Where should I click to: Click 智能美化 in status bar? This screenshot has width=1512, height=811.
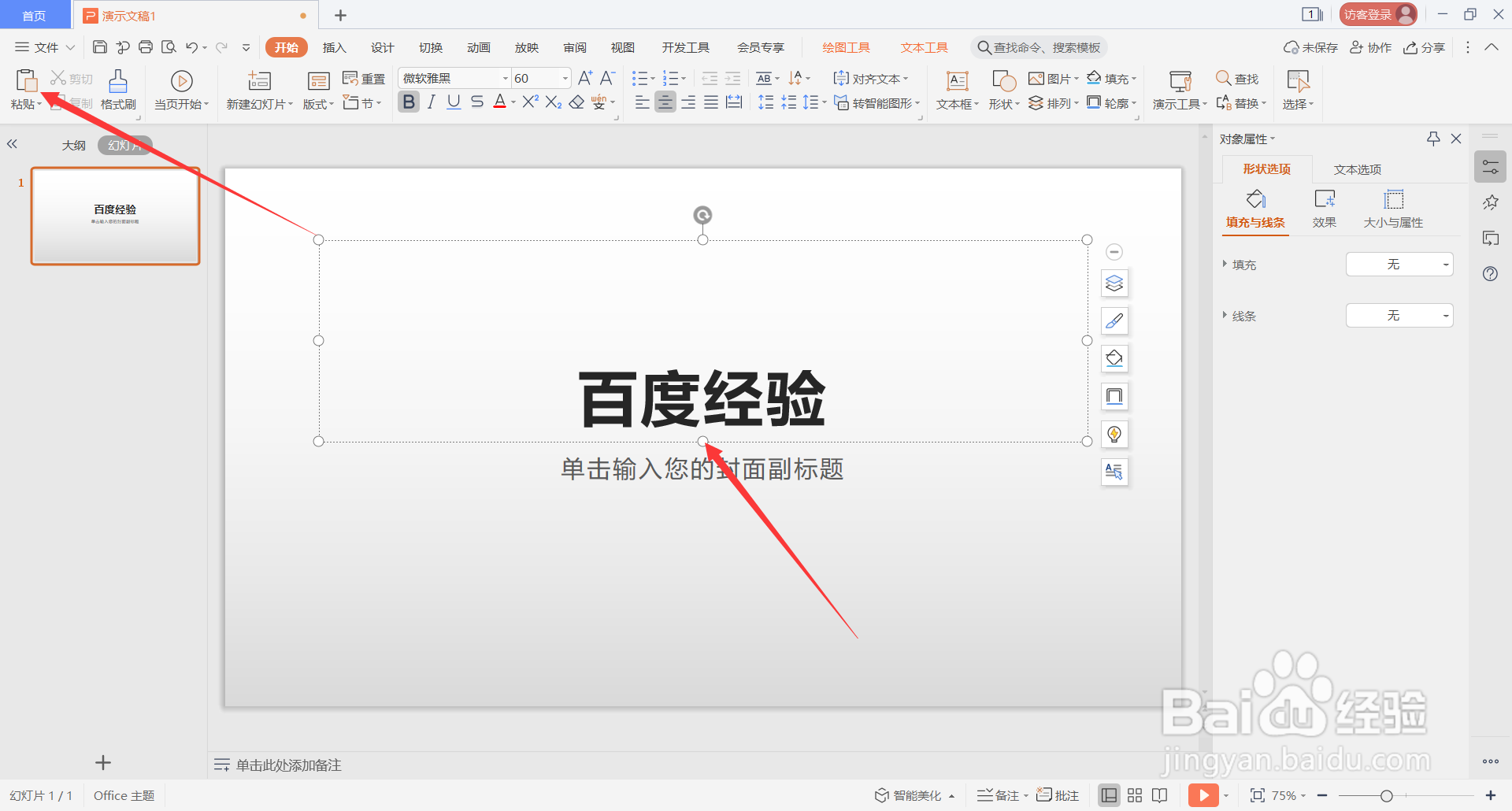(914, 795)
